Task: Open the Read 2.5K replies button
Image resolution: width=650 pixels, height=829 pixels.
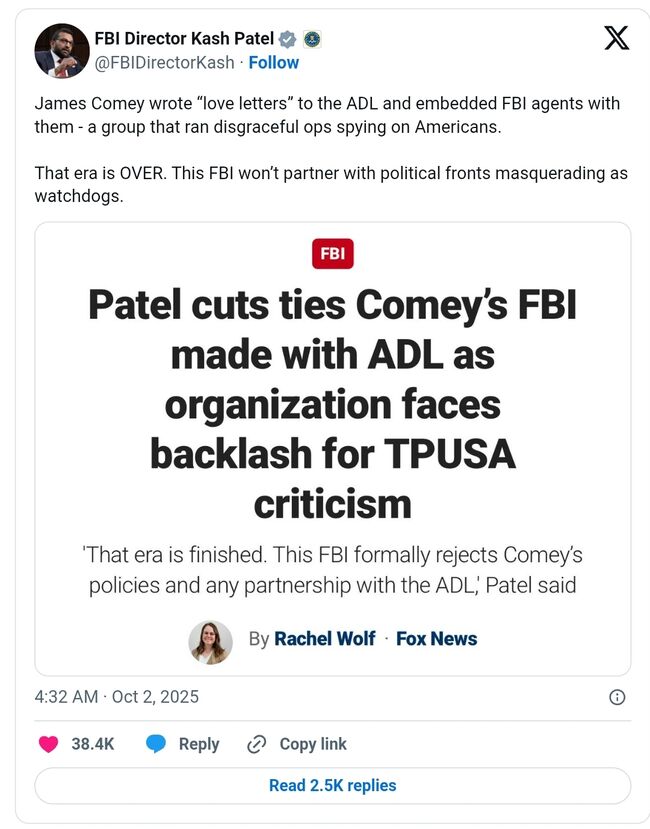Action: pyautogui.click(x=332, y=785)
